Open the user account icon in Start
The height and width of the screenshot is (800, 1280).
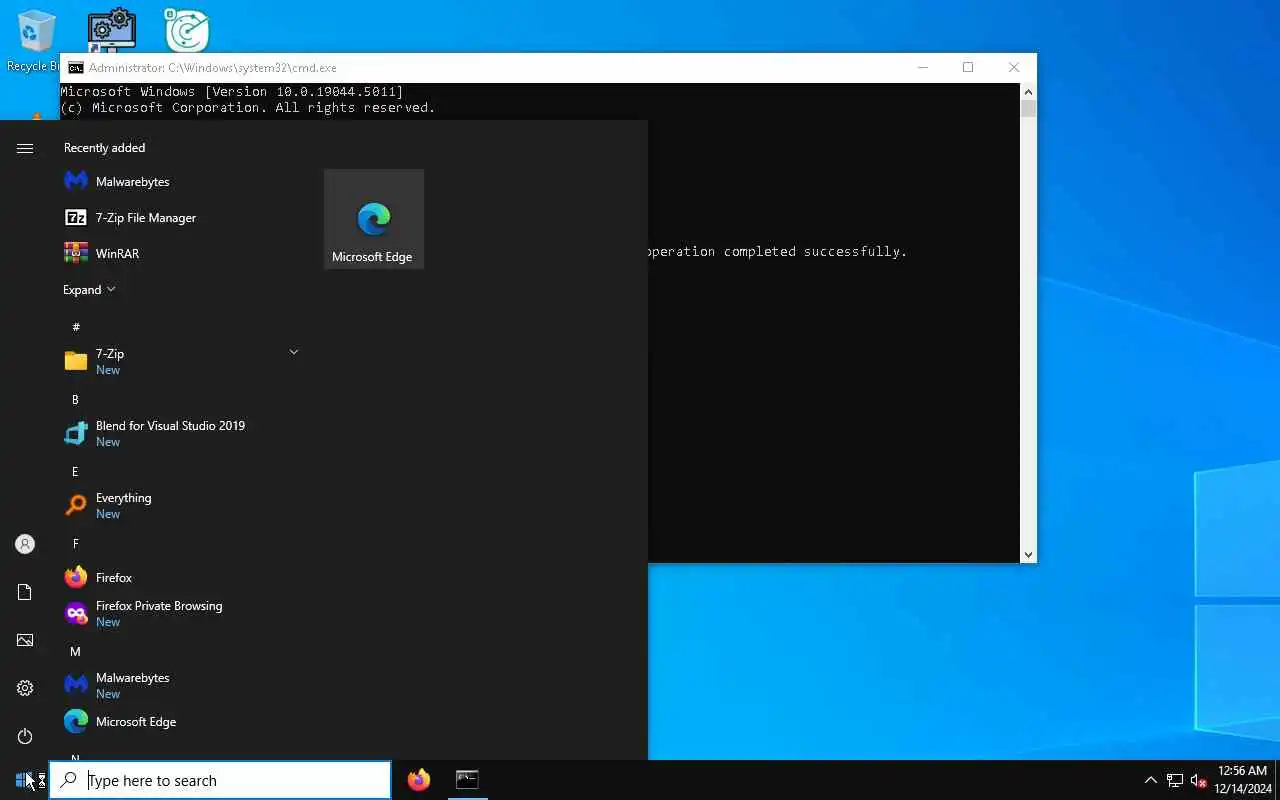(x=25, y=544)
